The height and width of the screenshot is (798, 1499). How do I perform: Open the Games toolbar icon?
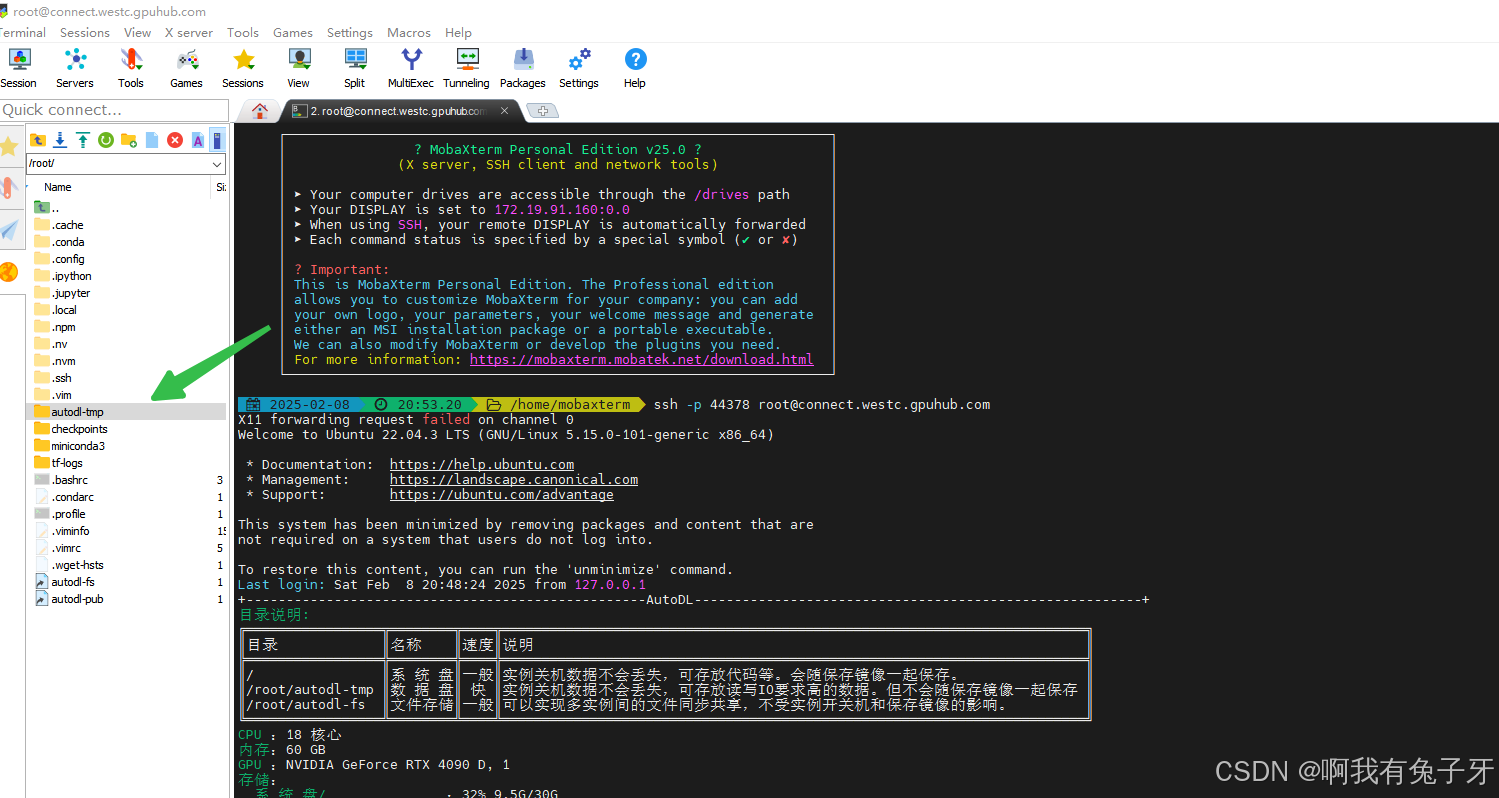[187, 68]
